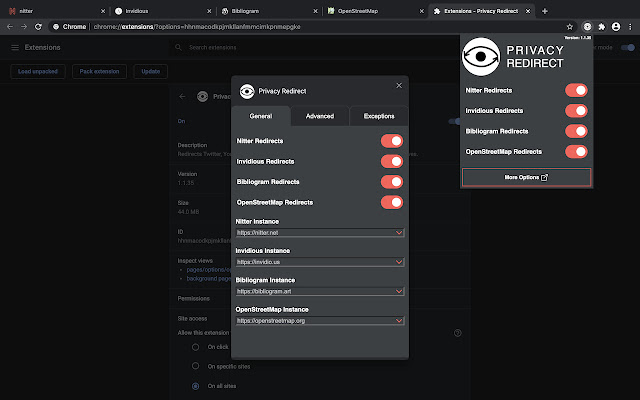This screenshot has height=400, width=640.
Task: Reload the page using the refresh icon
Action: coord(37,26)
